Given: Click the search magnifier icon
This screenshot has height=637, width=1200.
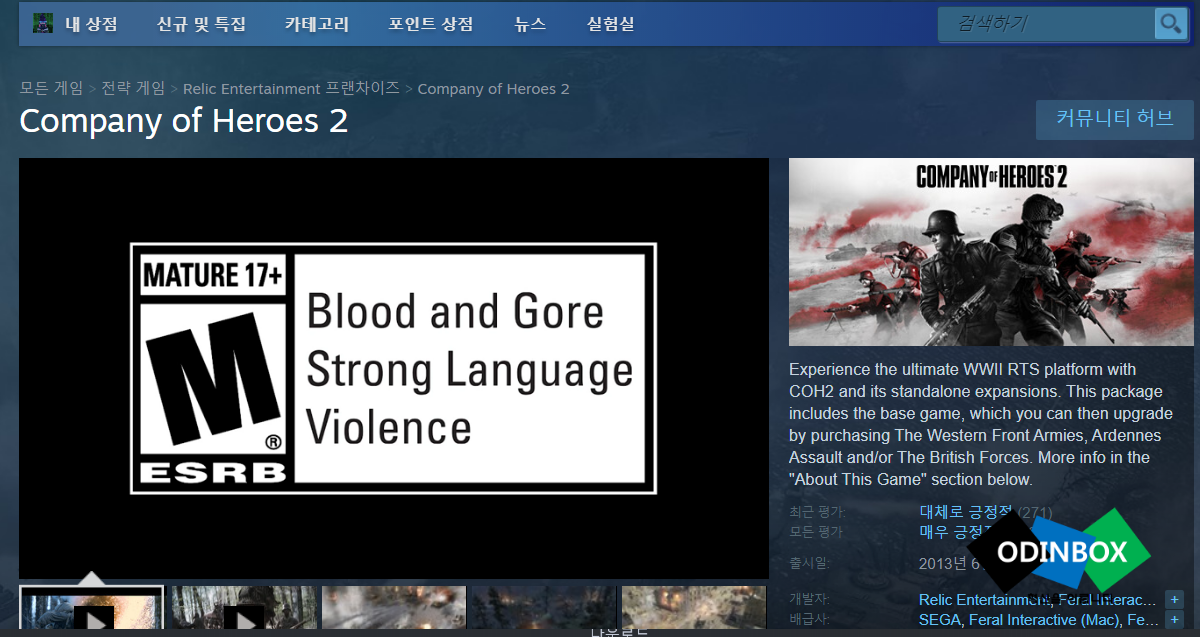Looking at the screenshot, I should coord(1169,24).
